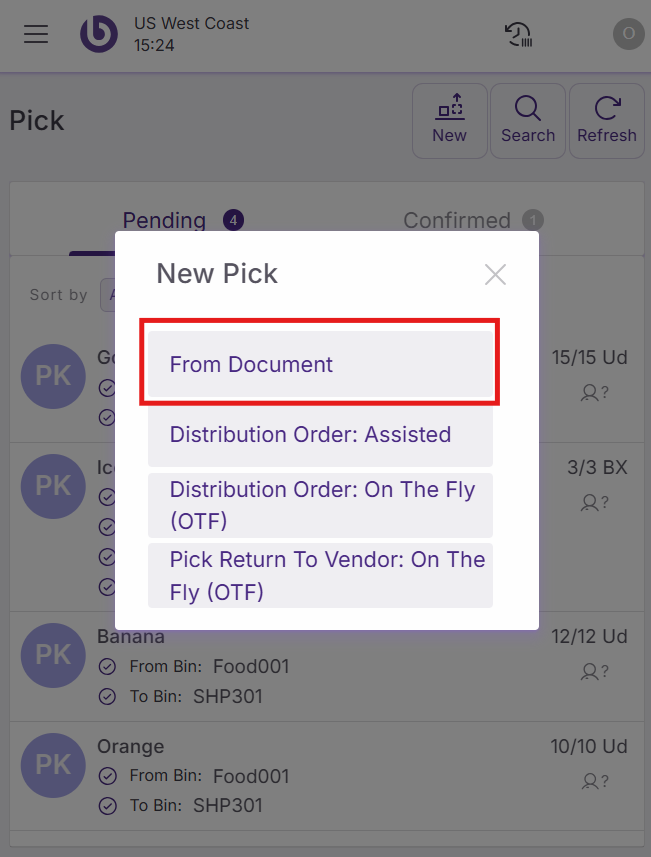Switch to the Pending tab

point(165,220)
